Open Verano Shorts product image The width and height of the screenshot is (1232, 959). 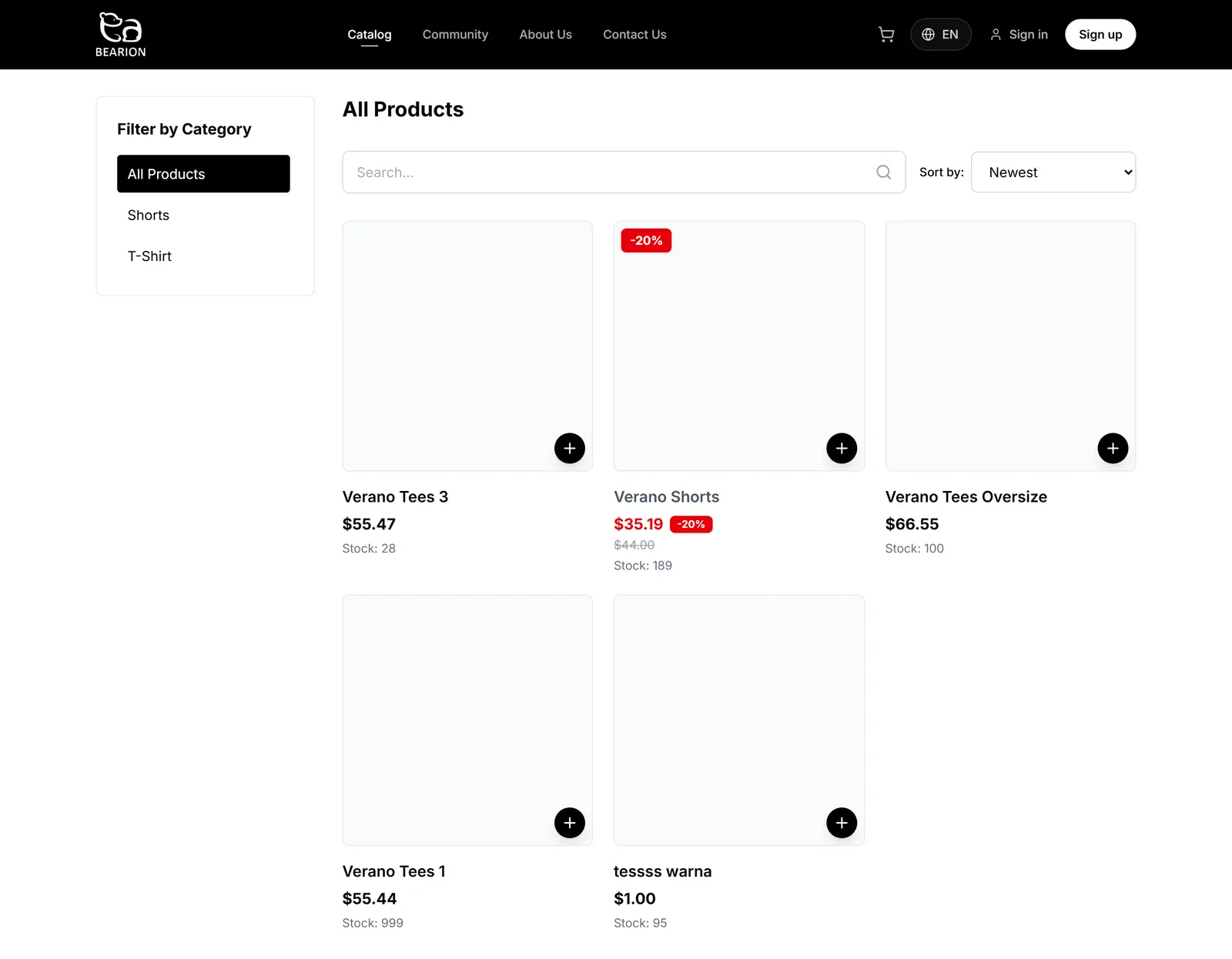tap(738, 346)
